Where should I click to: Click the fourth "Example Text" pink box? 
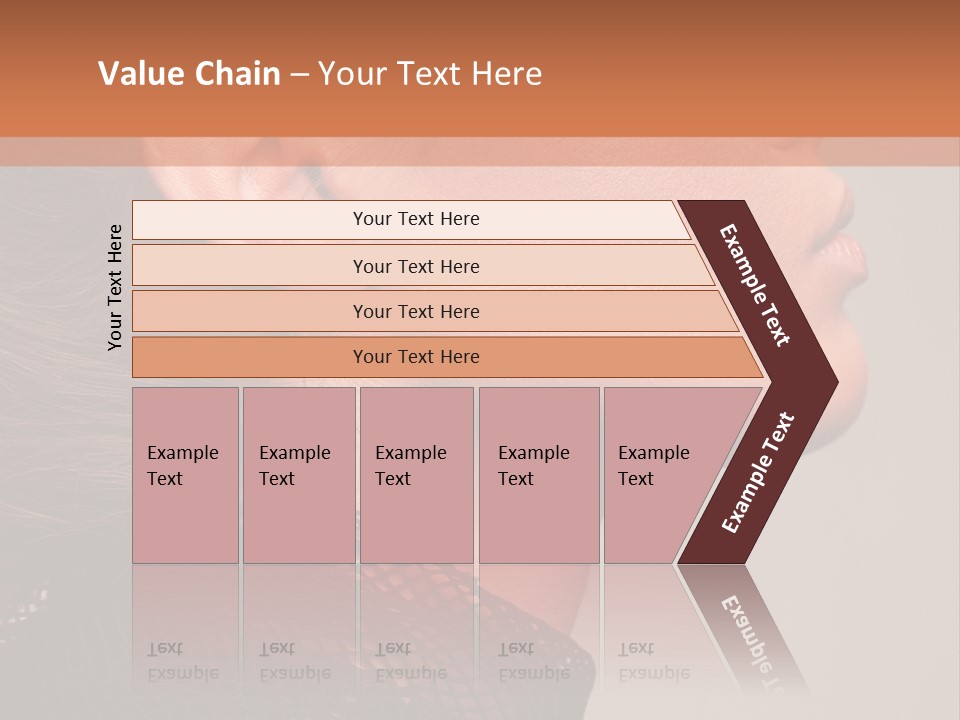click(538, 474)
